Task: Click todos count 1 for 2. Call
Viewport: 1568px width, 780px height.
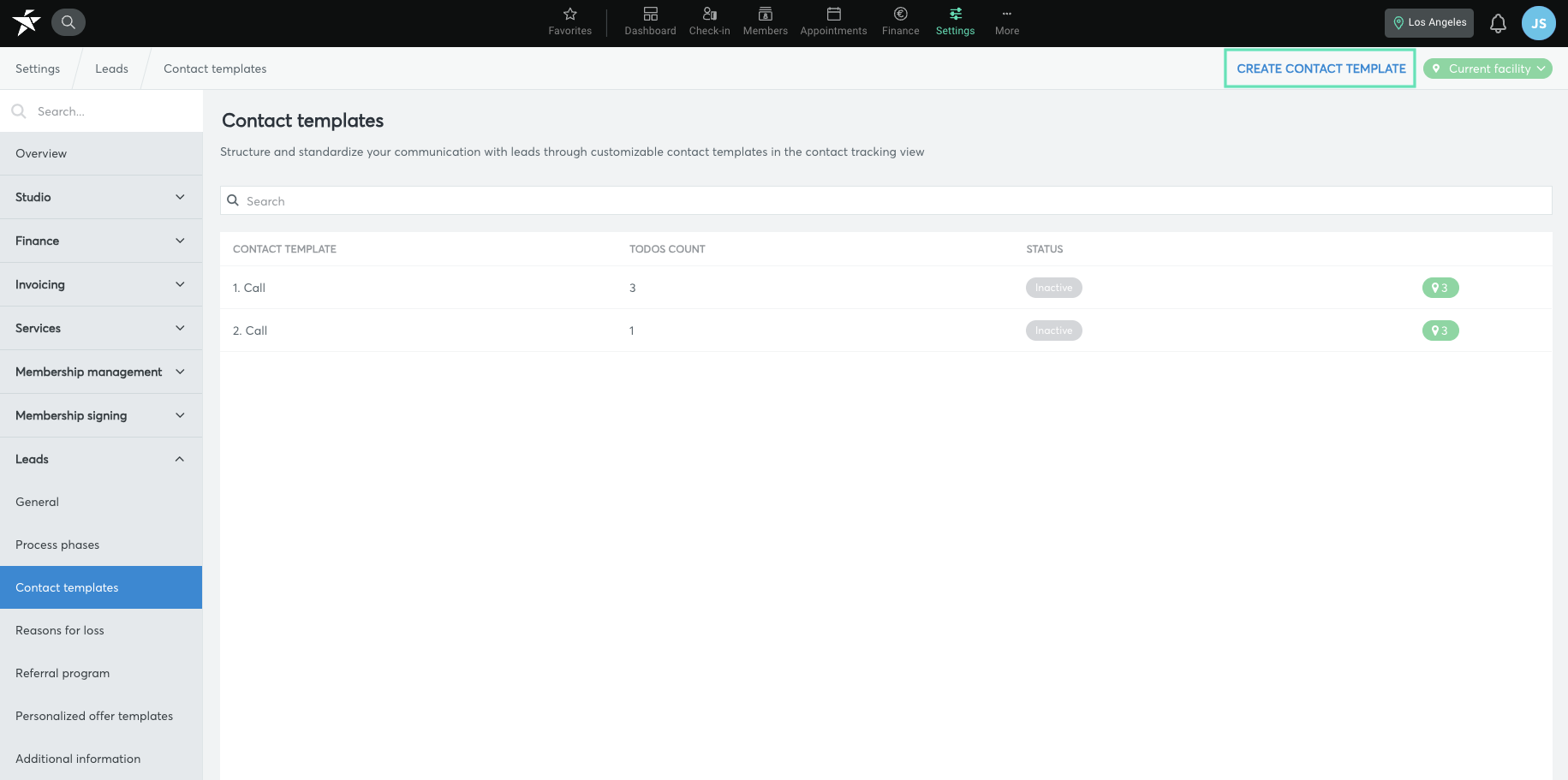Action: point(632,330)
